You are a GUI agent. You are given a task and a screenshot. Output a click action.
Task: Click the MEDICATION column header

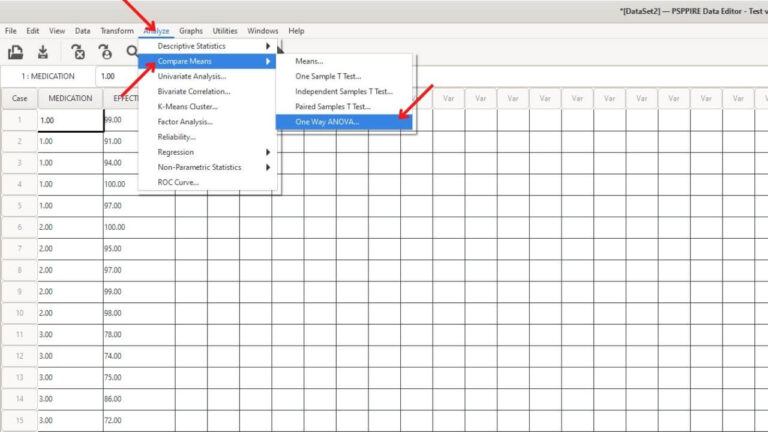point(70,98)
